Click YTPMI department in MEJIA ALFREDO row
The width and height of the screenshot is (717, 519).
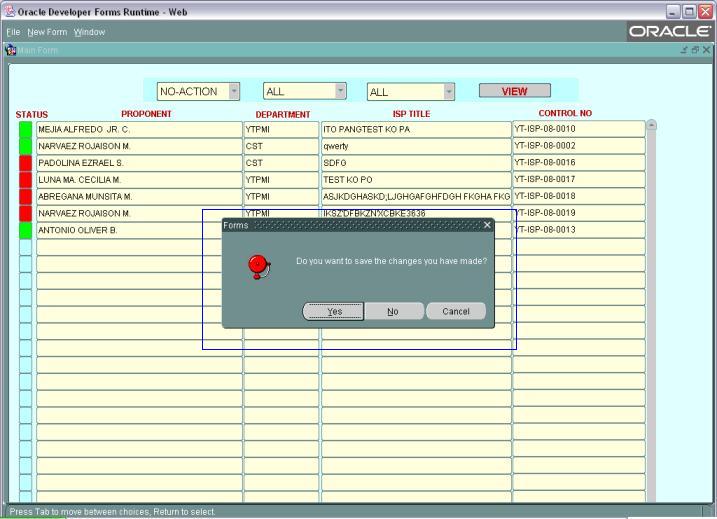coord(281,129)
